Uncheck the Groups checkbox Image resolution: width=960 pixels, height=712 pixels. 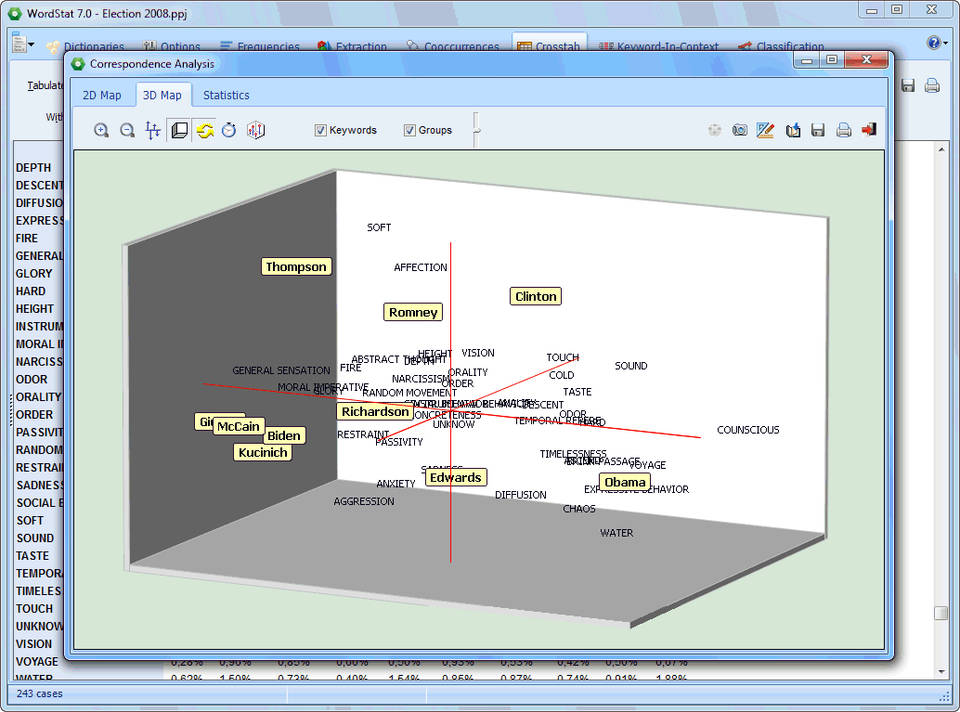point(410,130)
